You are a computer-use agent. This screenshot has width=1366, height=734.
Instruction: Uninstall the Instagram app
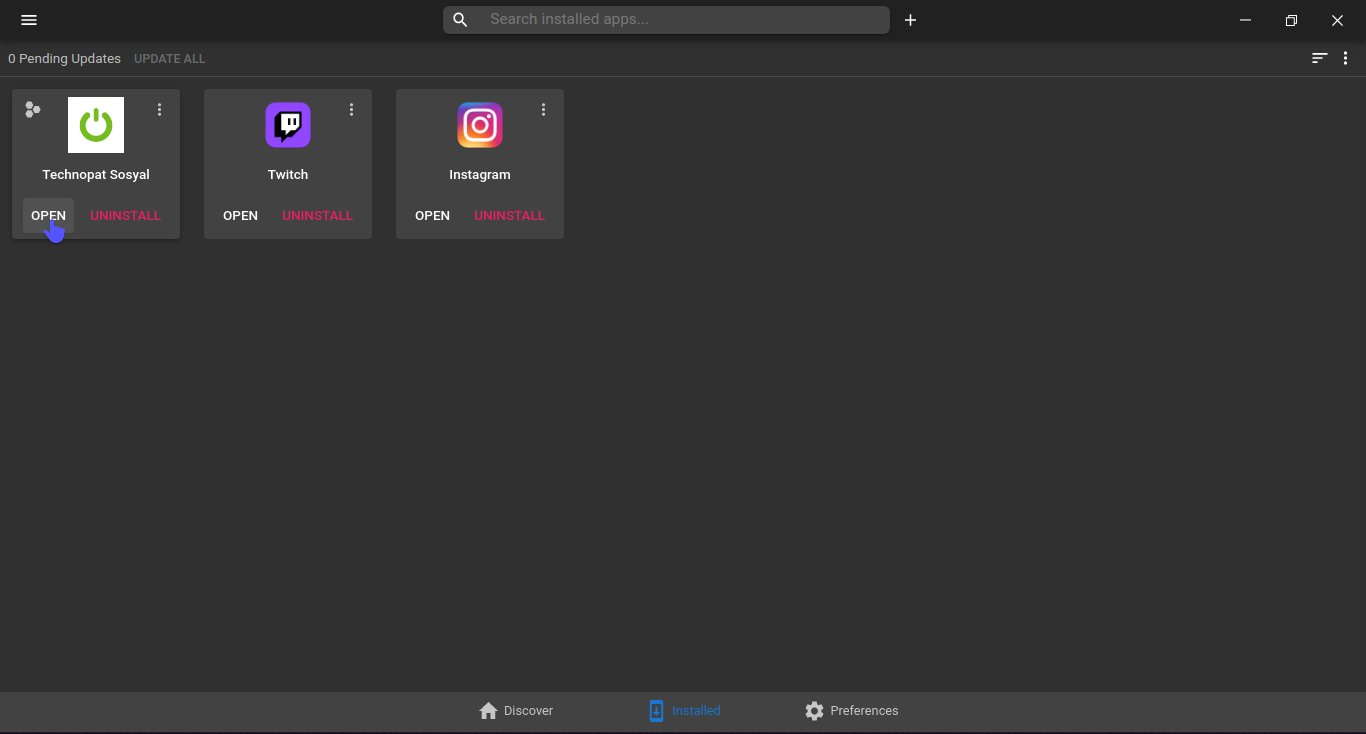click(x=510, y=216)
